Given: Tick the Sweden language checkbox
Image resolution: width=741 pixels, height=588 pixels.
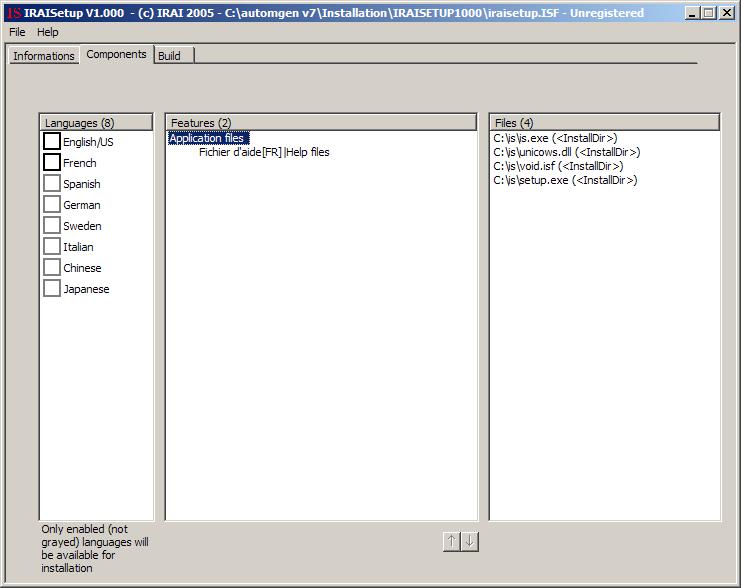Looking at the screenshot, I should [x=52, y=226].
